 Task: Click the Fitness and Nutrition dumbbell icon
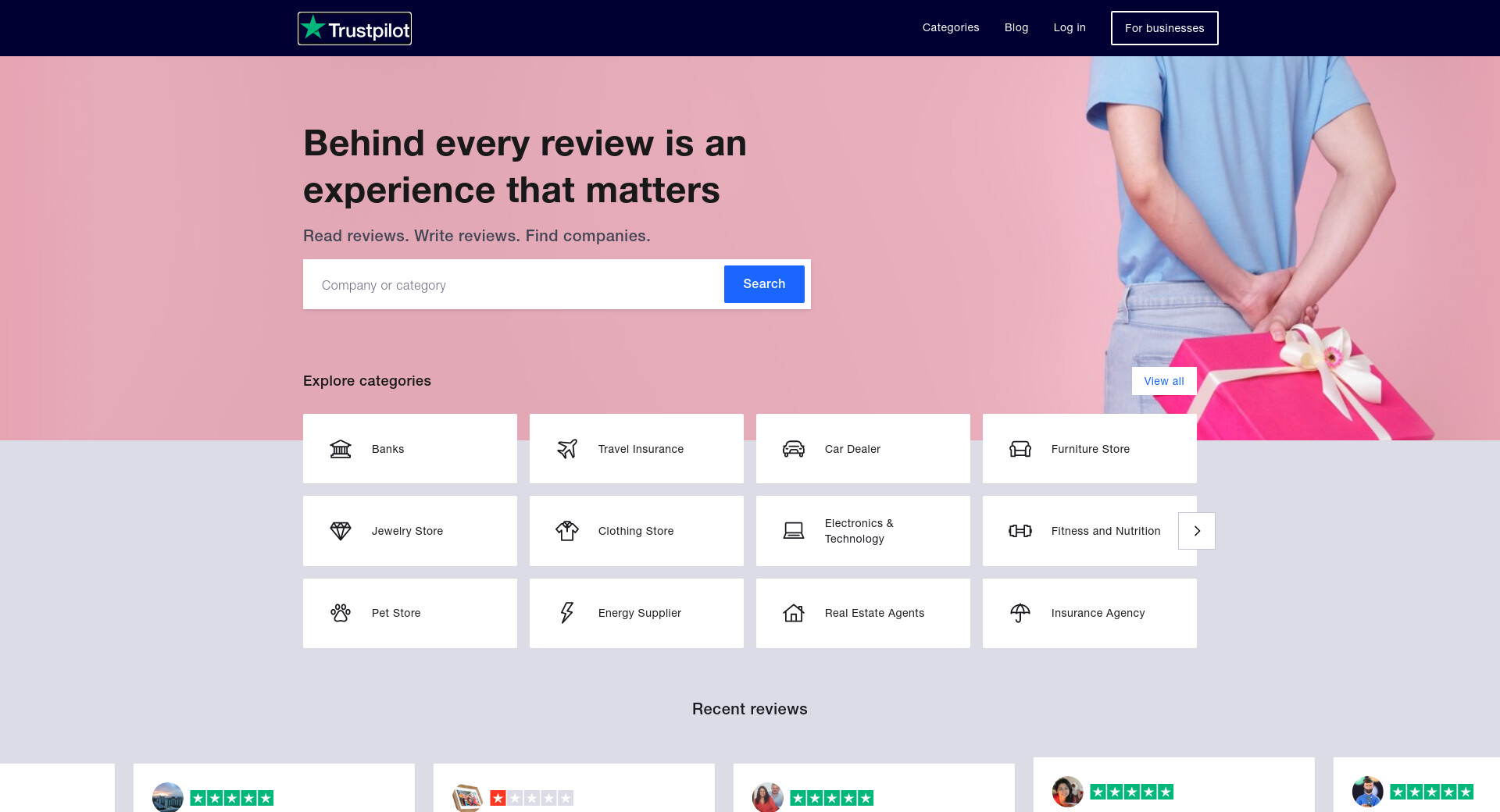pos(1020,531)
